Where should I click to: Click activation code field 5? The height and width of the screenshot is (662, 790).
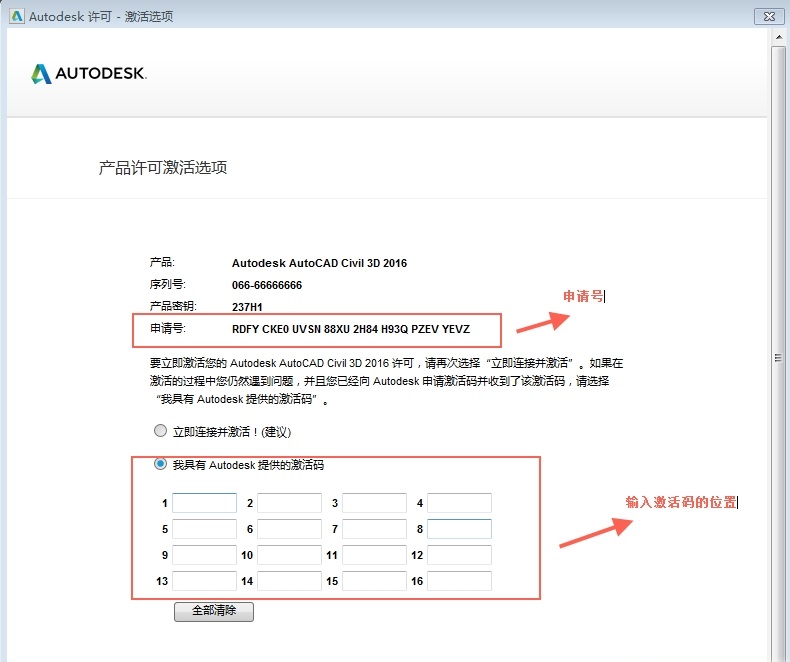pyautogui.click(x=205, y=529)
